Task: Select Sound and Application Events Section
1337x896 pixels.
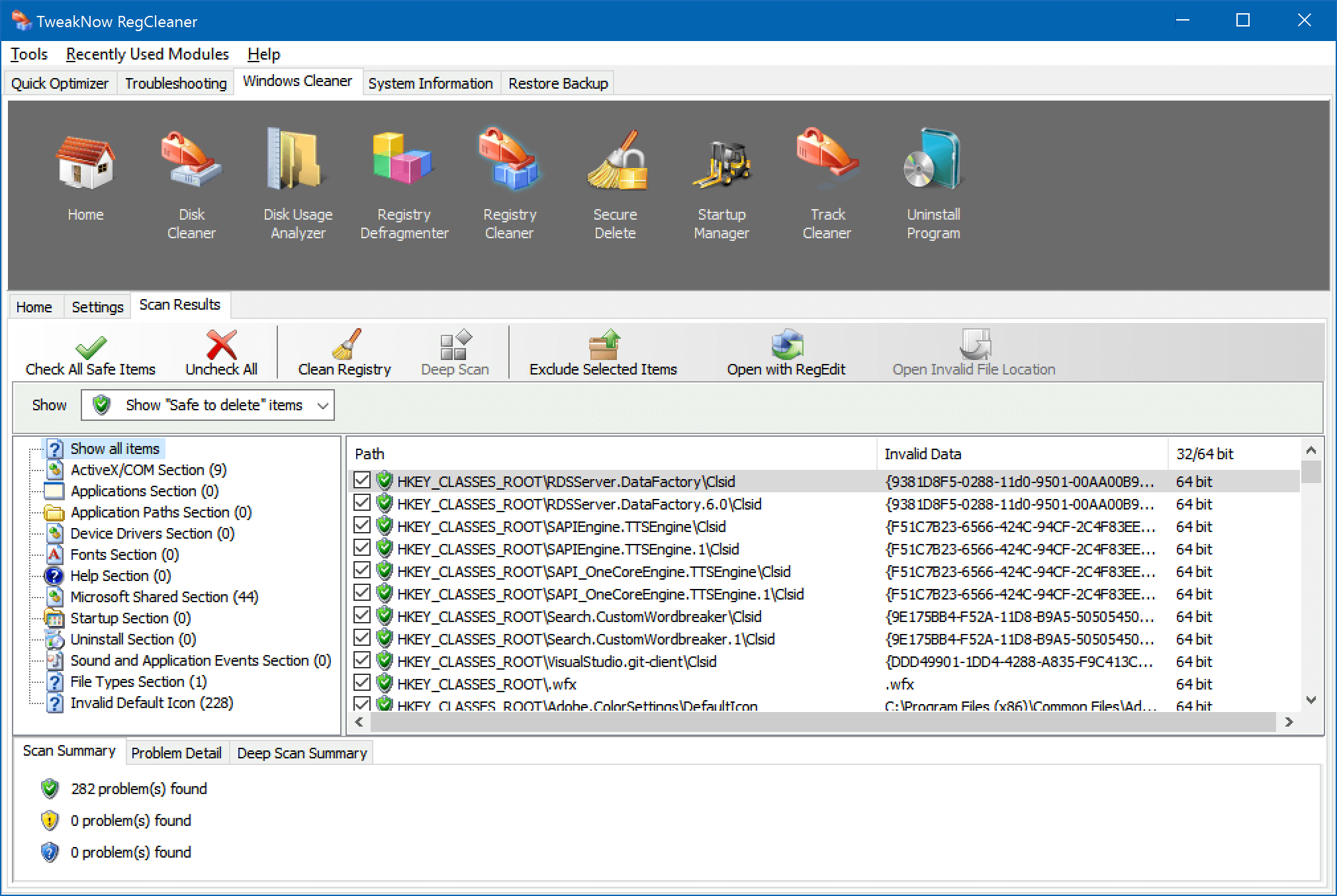Action: coord(201,660)
